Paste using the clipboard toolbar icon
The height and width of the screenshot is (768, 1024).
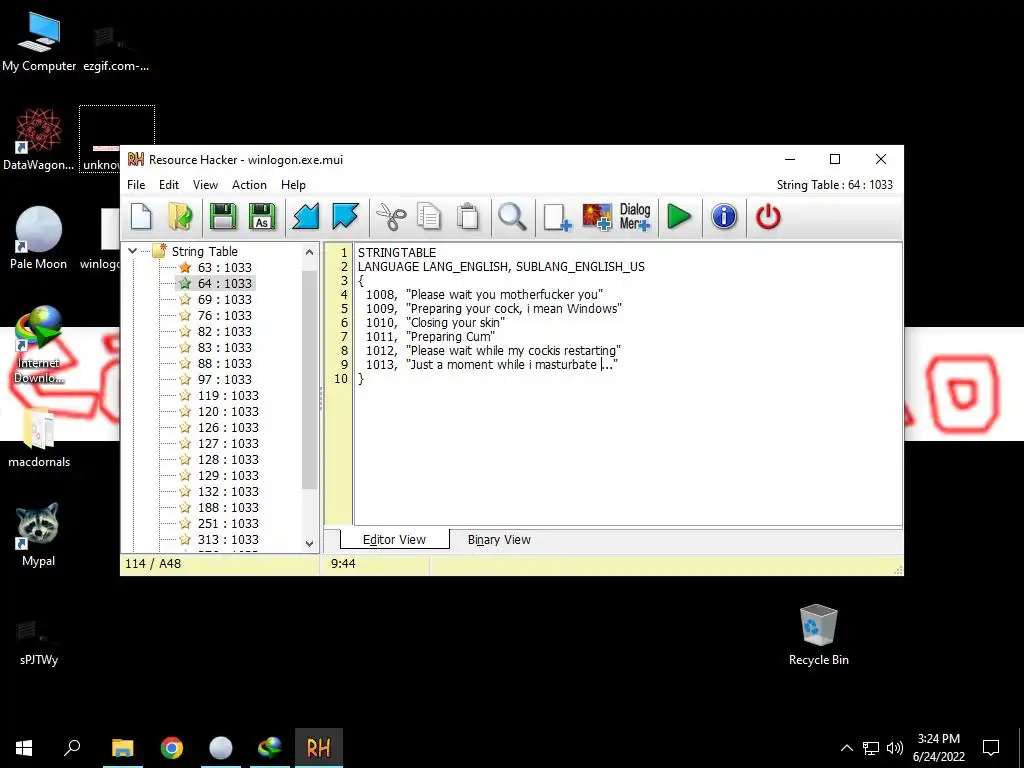pos(468,217)
